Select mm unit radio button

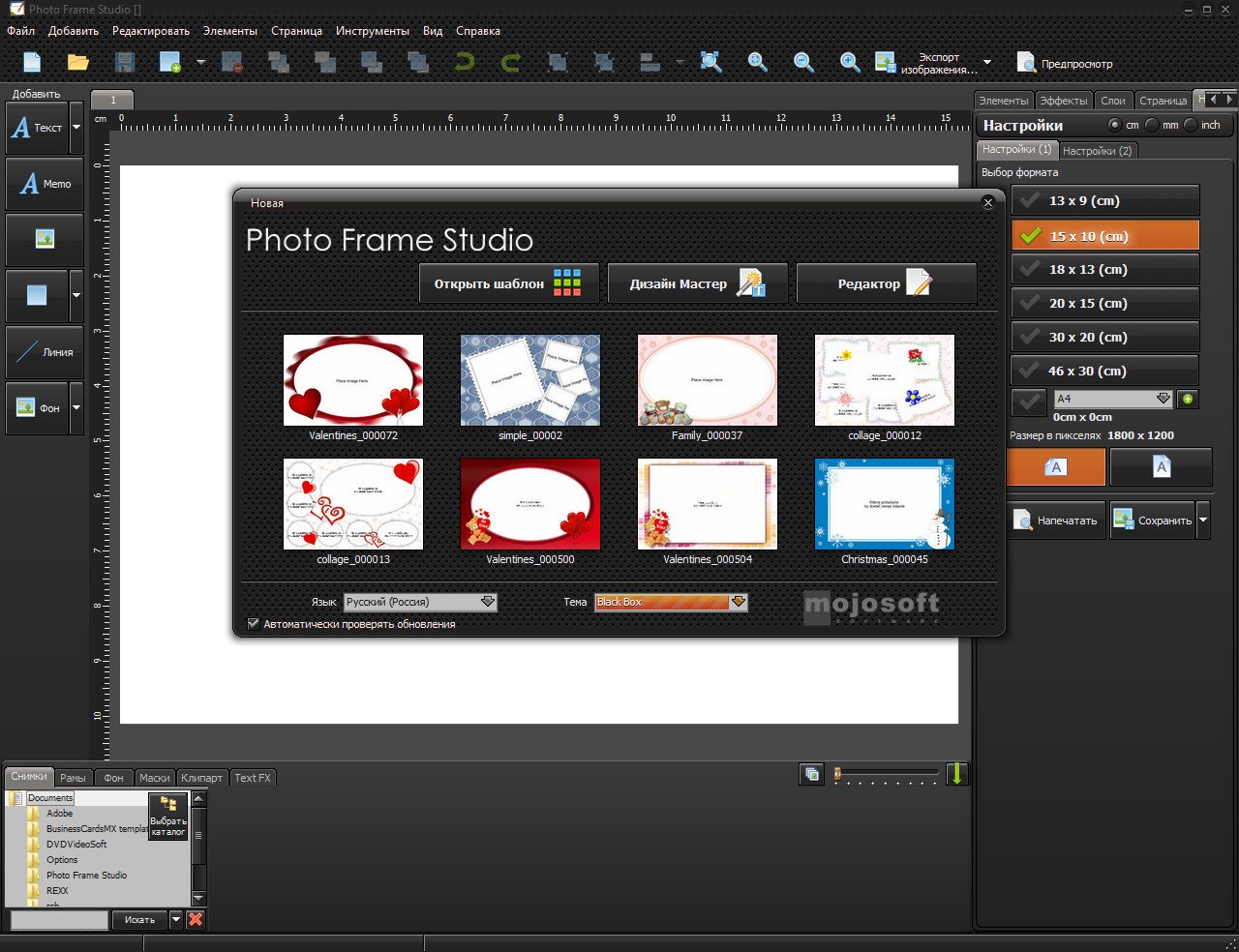(x=1152, y=125)
